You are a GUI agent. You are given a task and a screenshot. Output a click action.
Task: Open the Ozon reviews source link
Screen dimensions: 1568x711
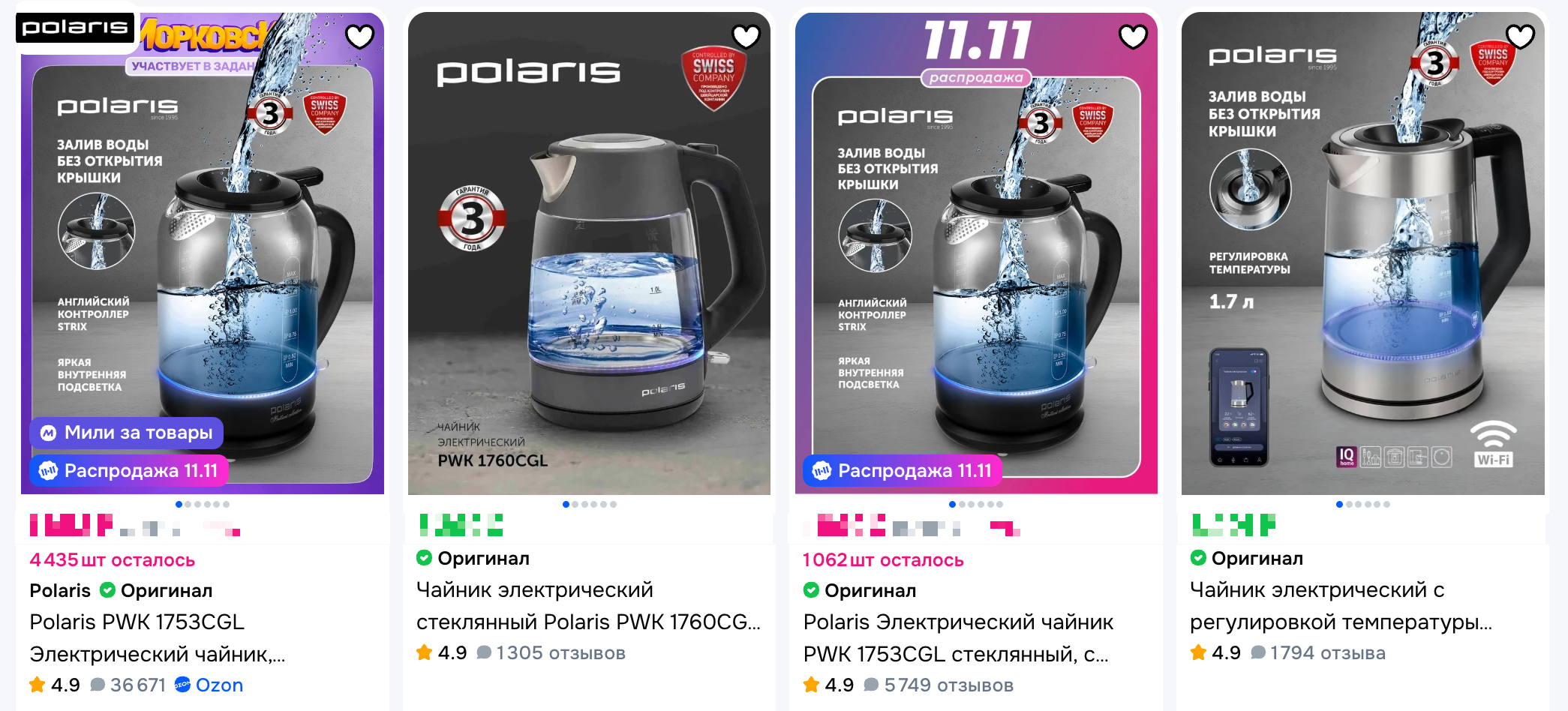click(209, 685)
